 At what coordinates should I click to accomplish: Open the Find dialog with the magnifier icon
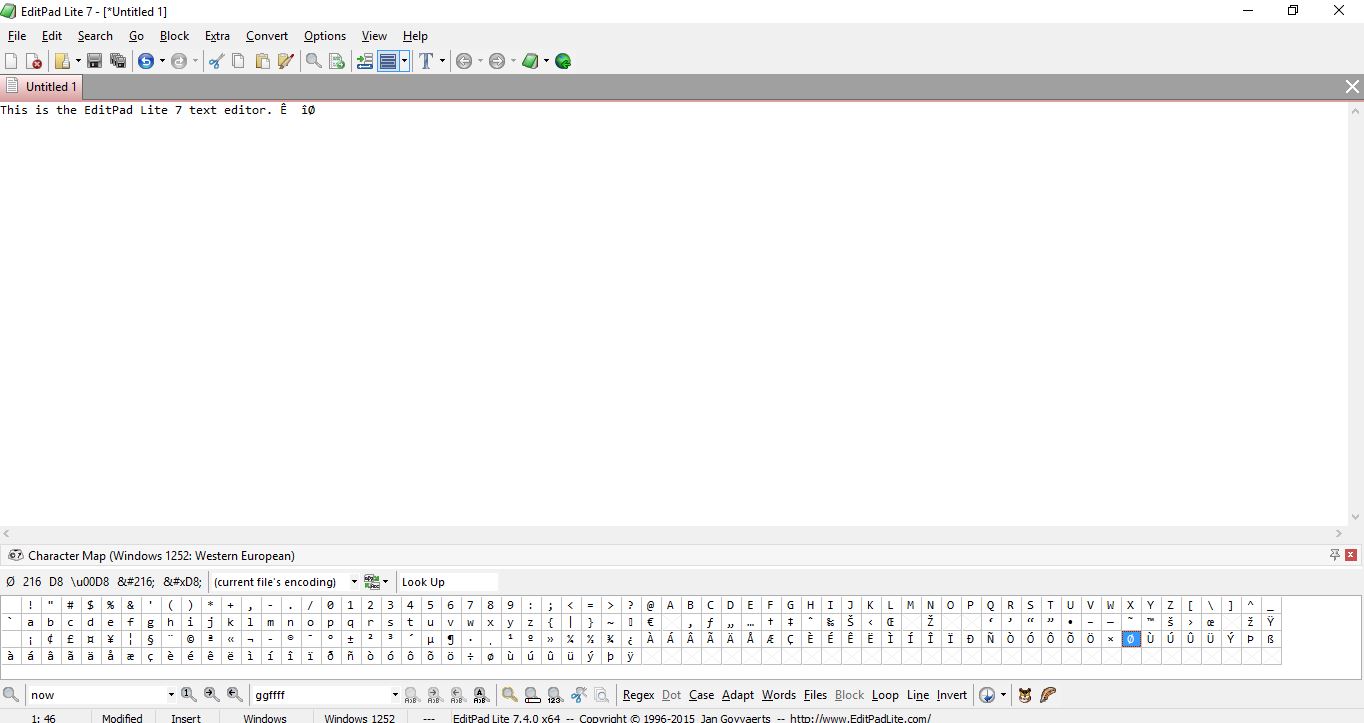(x=313, y=61)
